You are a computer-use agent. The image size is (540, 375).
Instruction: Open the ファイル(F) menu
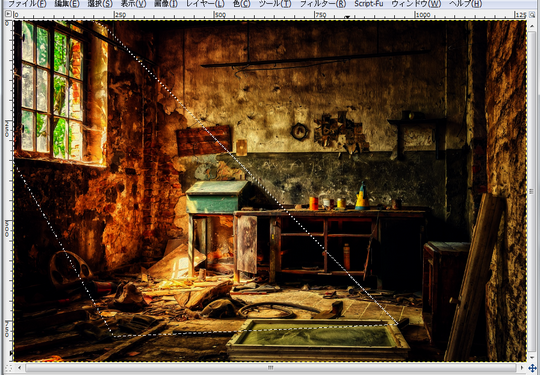click(x=27, y=4)
